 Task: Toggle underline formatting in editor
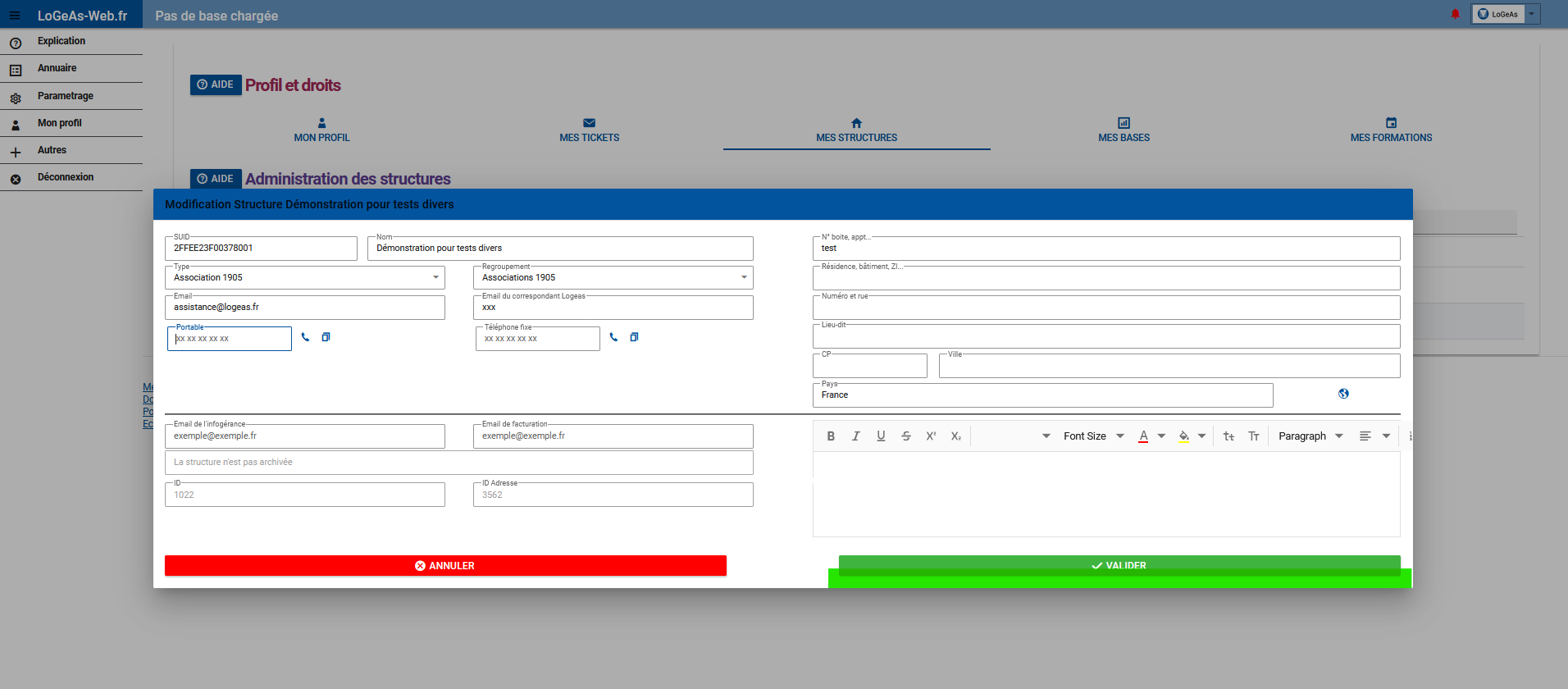point(881,436)
